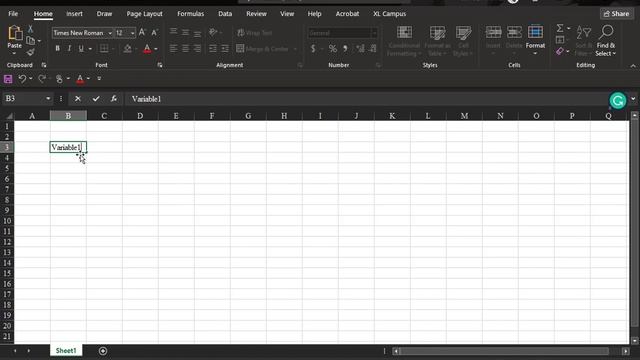
Task: Click the Percent Style icon
Action: click(x=333, y=49)
